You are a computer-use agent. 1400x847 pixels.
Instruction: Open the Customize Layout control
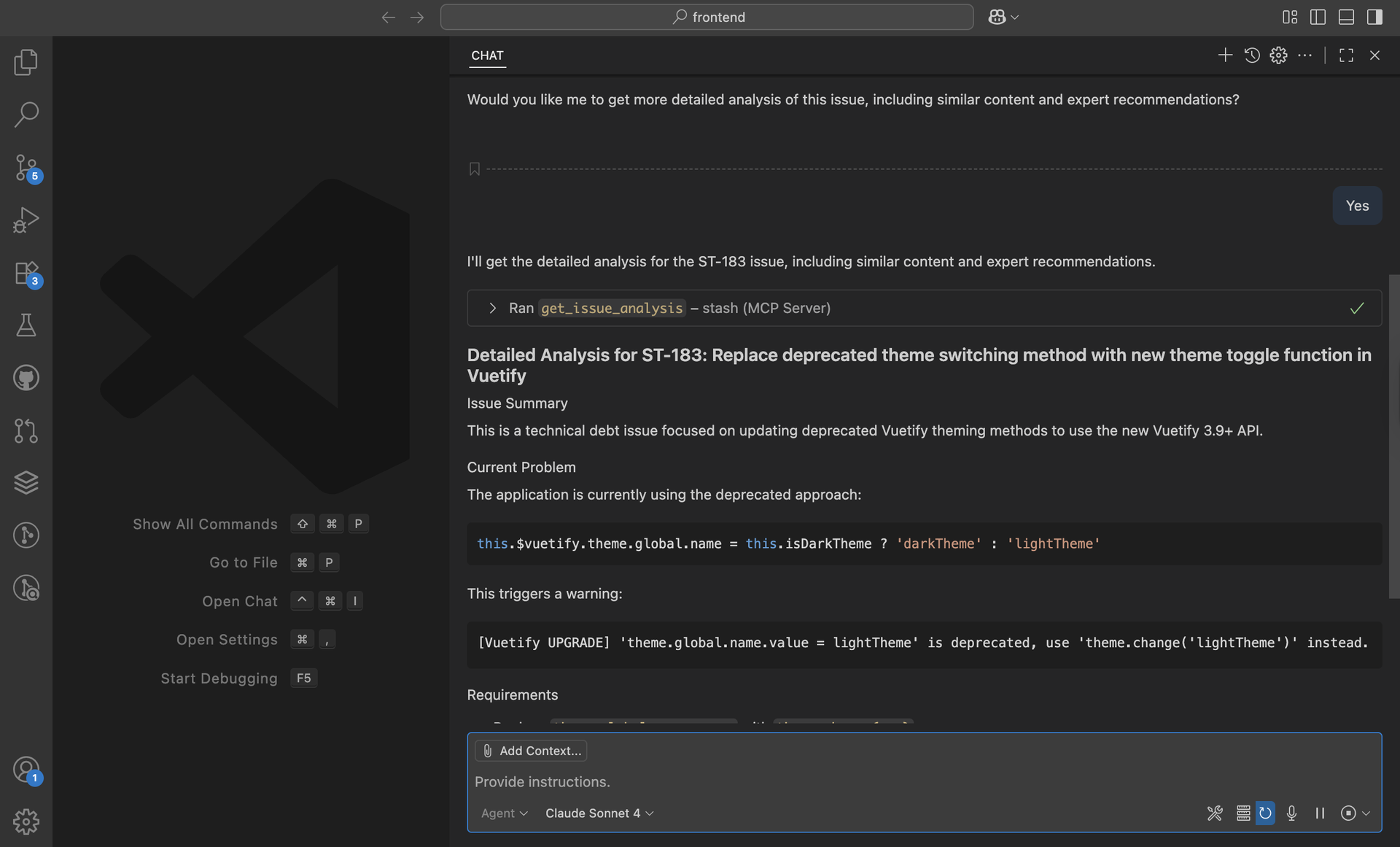coord(1290,17)
